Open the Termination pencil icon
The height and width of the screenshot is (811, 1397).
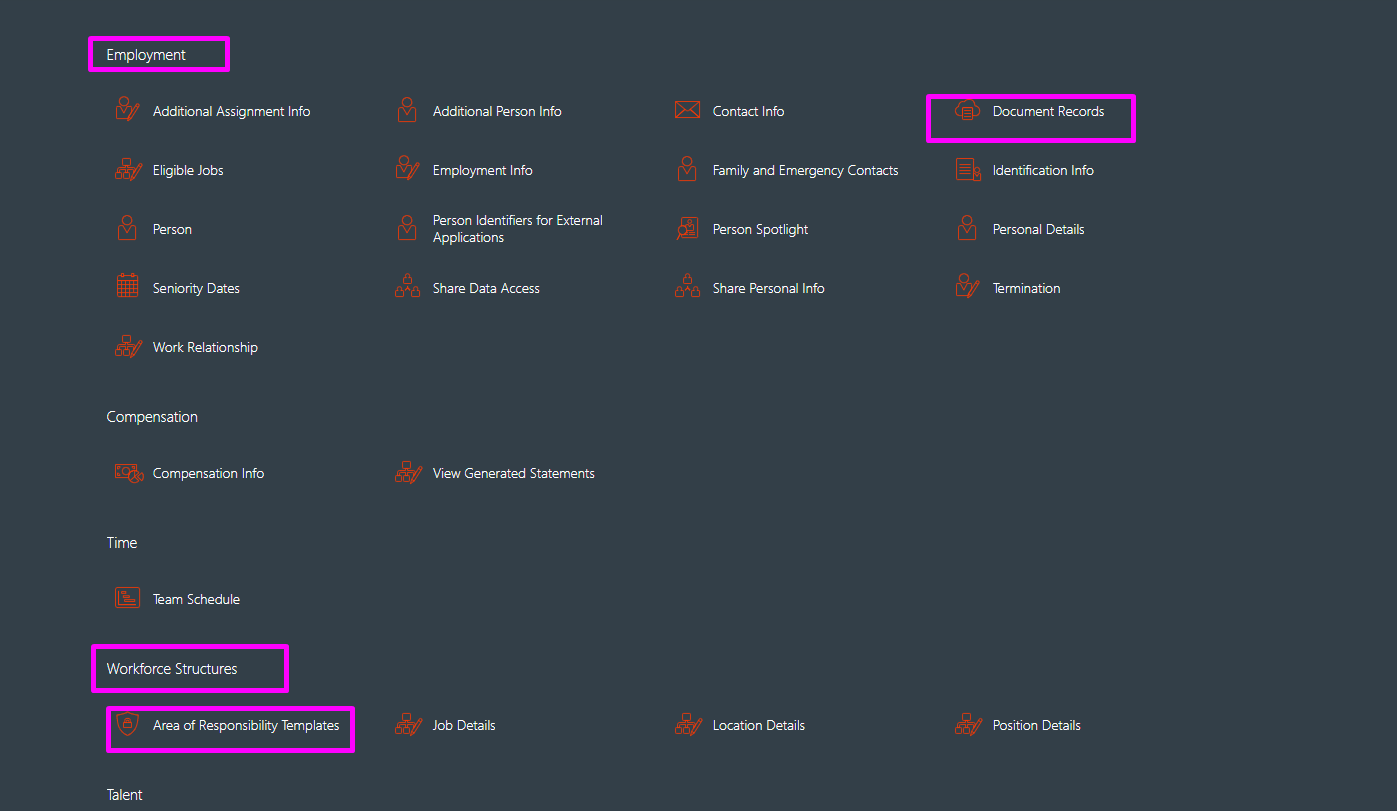(x=966, y=286)
